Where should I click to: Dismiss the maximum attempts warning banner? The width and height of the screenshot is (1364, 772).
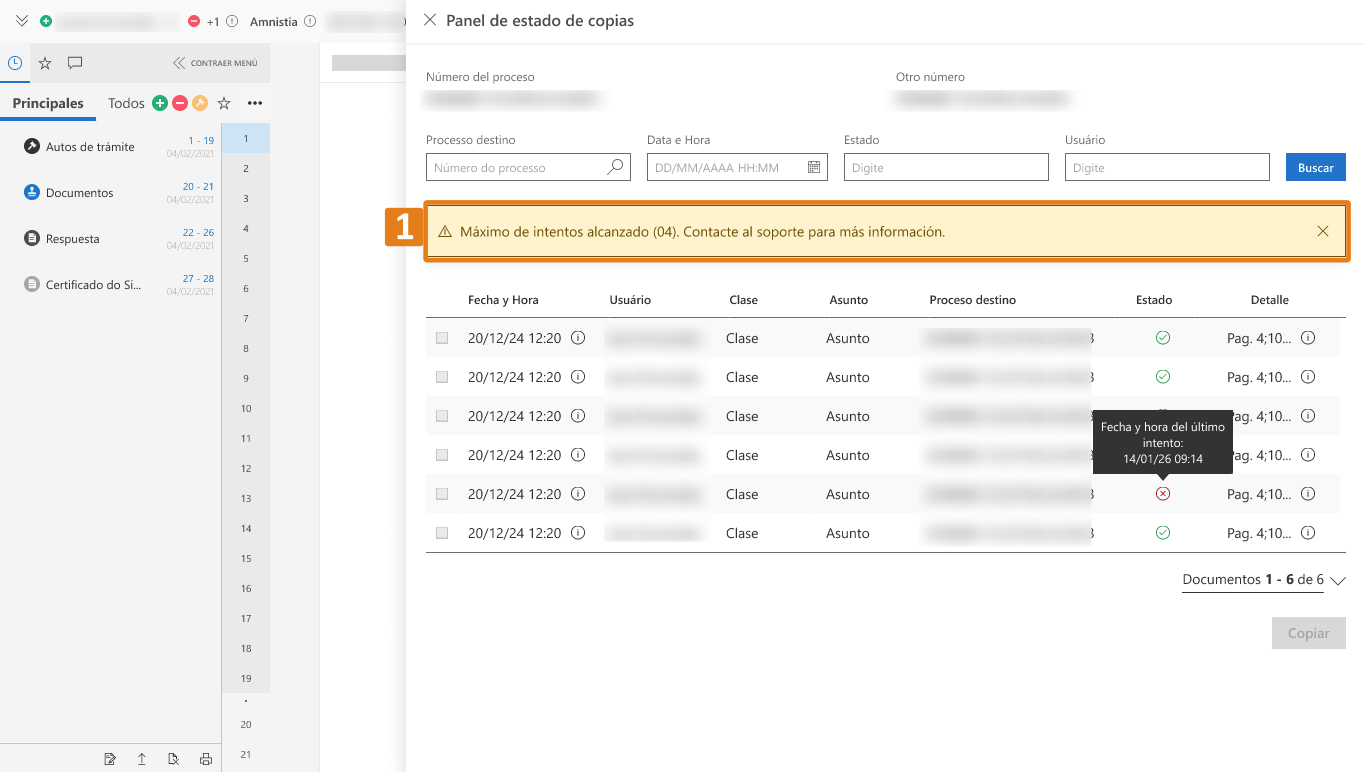click(x=1323, y=230)
